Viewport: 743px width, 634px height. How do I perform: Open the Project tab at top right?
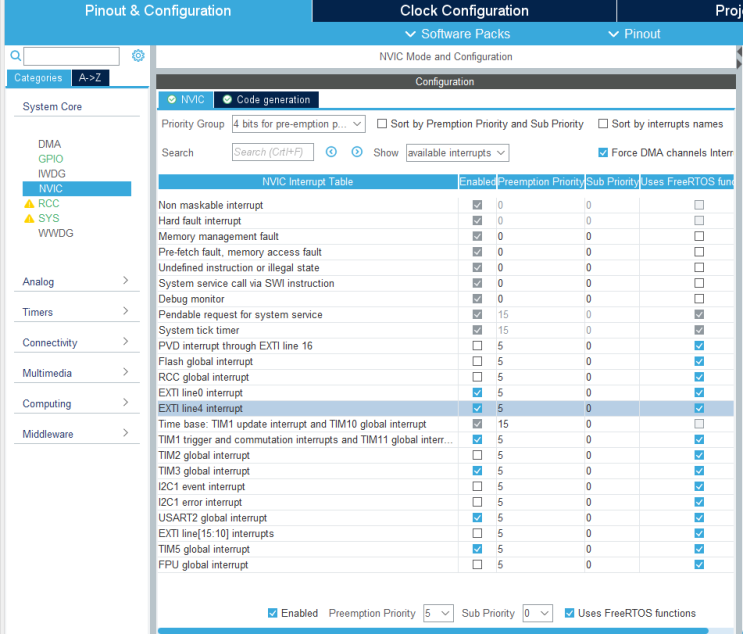coord(680,11)
